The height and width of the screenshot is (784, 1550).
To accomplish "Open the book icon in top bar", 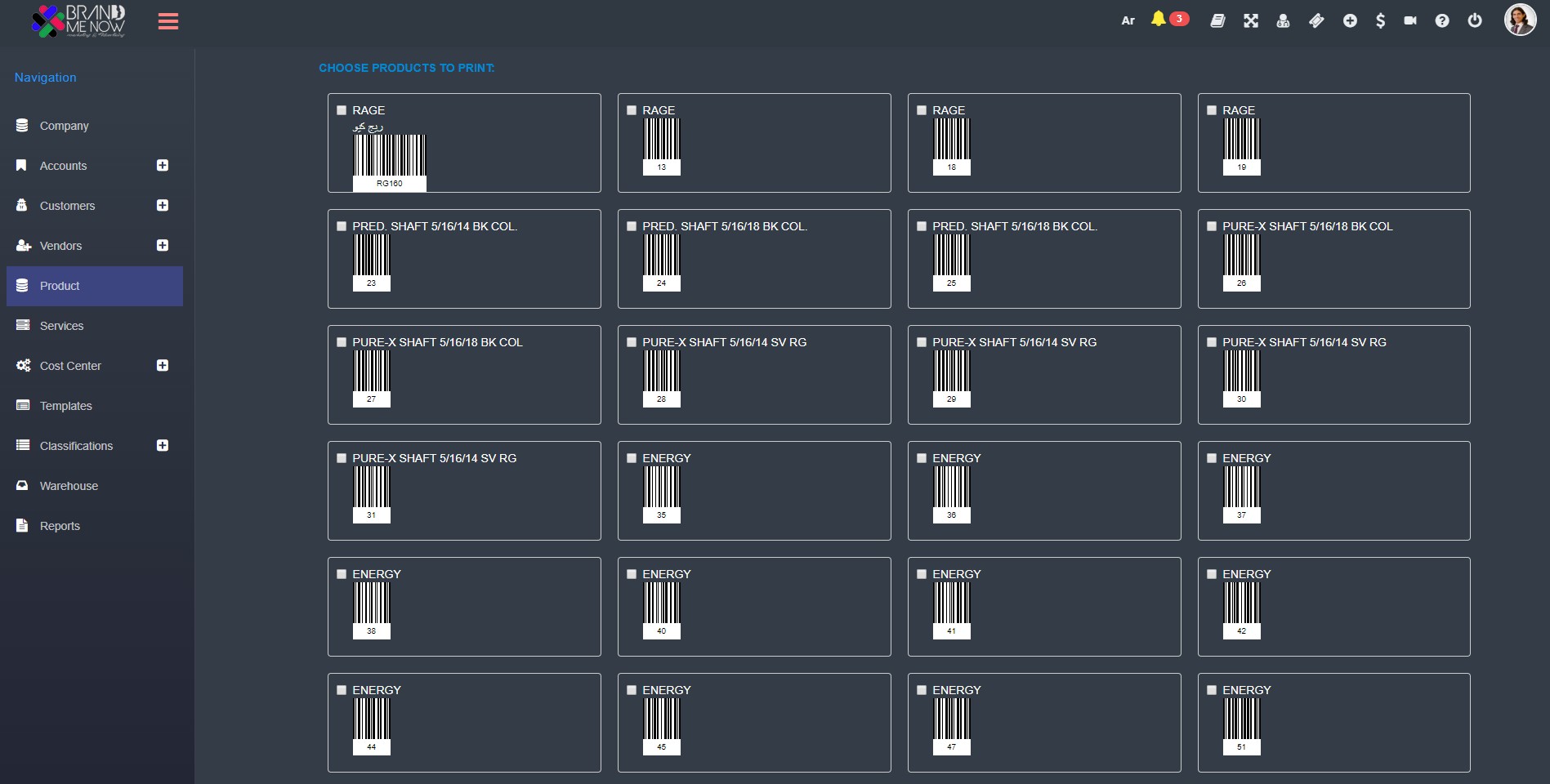I will tap(1217, 21).
